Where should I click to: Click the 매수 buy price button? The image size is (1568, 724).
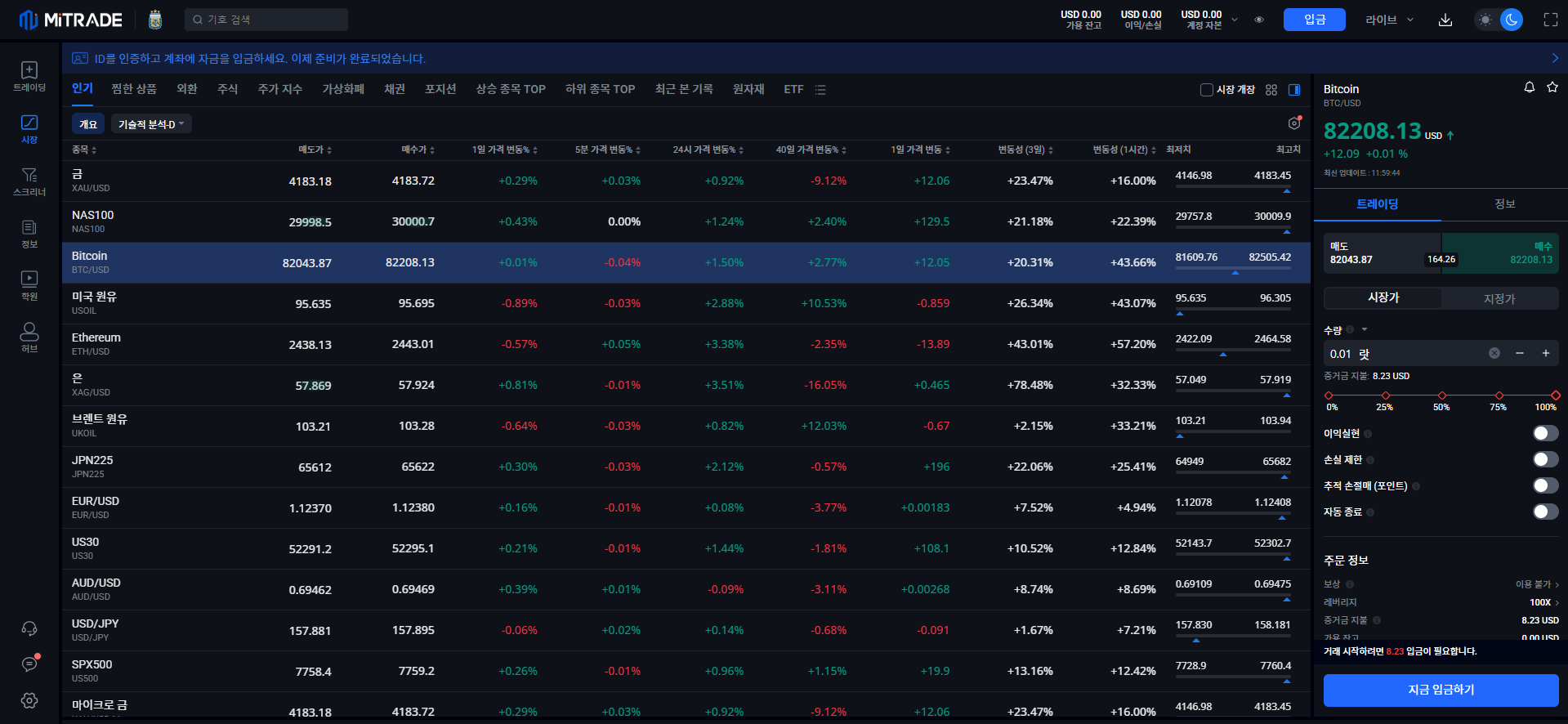[1500, 253]
